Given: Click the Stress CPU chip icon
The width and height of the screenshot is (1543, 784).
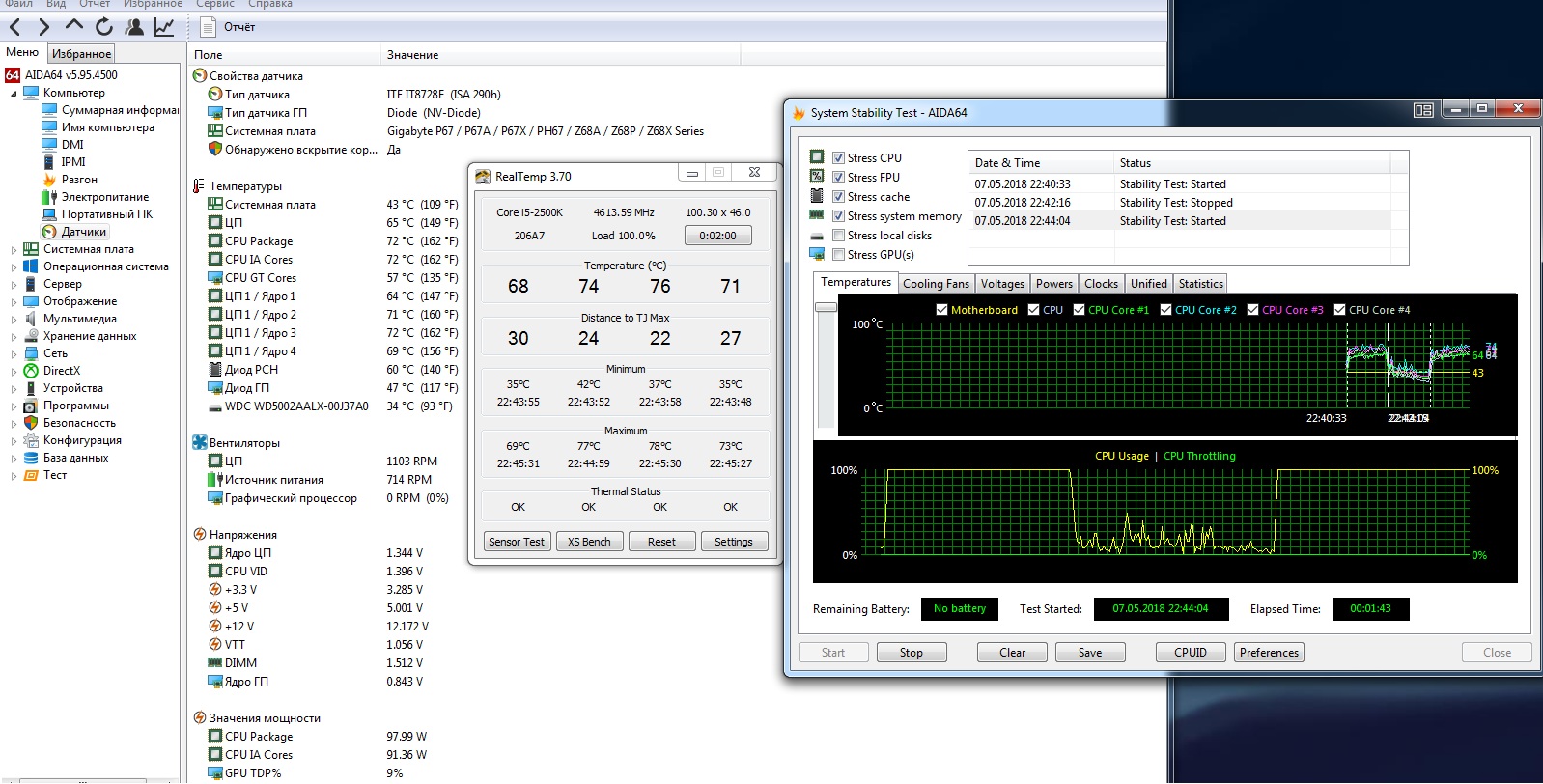Looking at the screenshot, I should [x=817, y=156].
